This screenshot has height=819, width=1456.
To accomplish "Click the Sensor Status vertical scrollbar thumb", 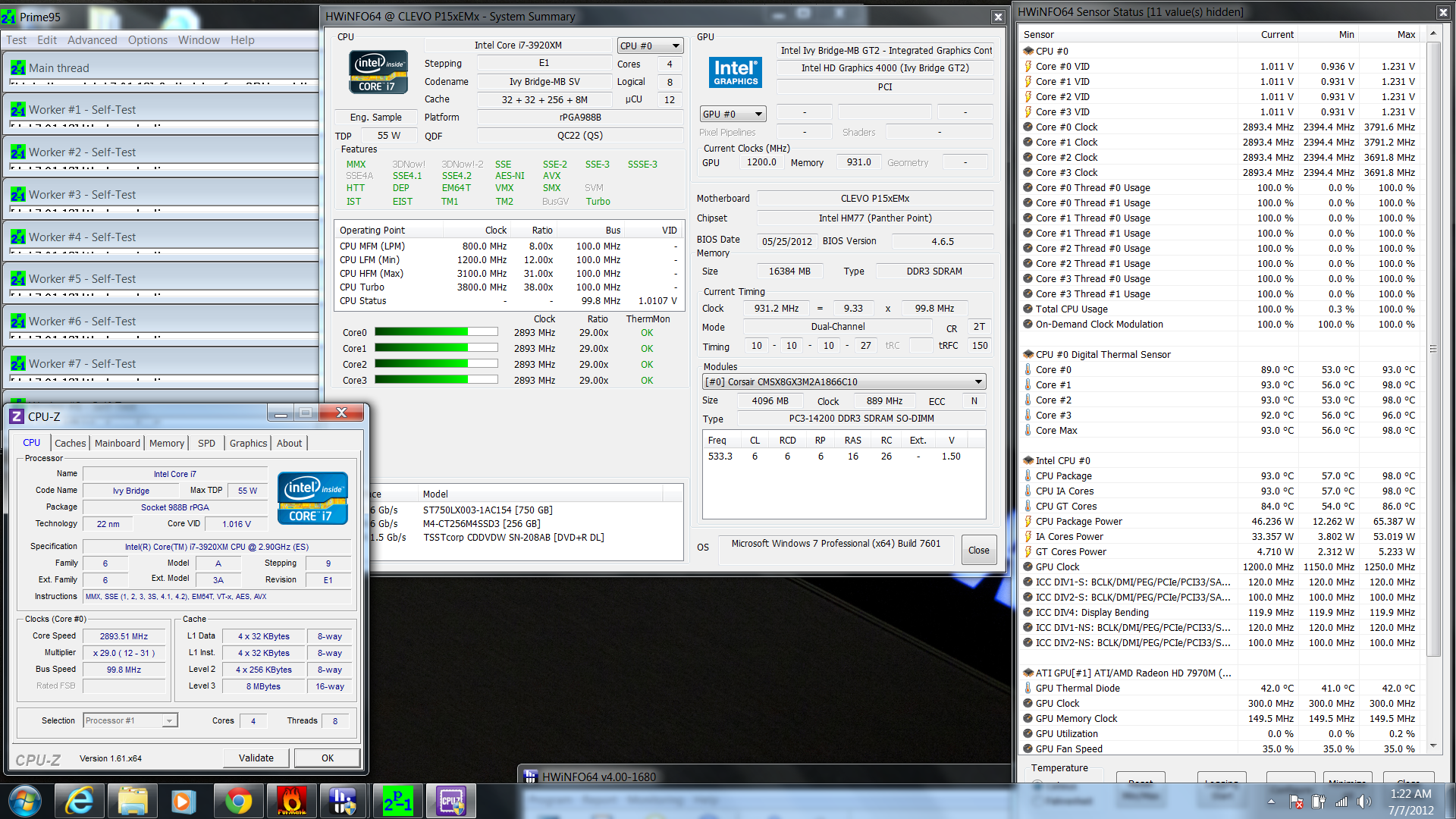I will [1432, 349].
